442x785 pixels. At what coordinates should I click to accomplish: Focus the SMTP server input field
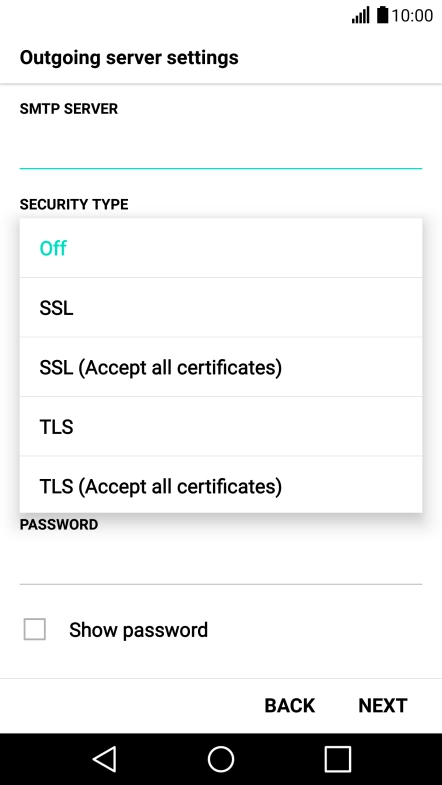(x=221, y=148)
